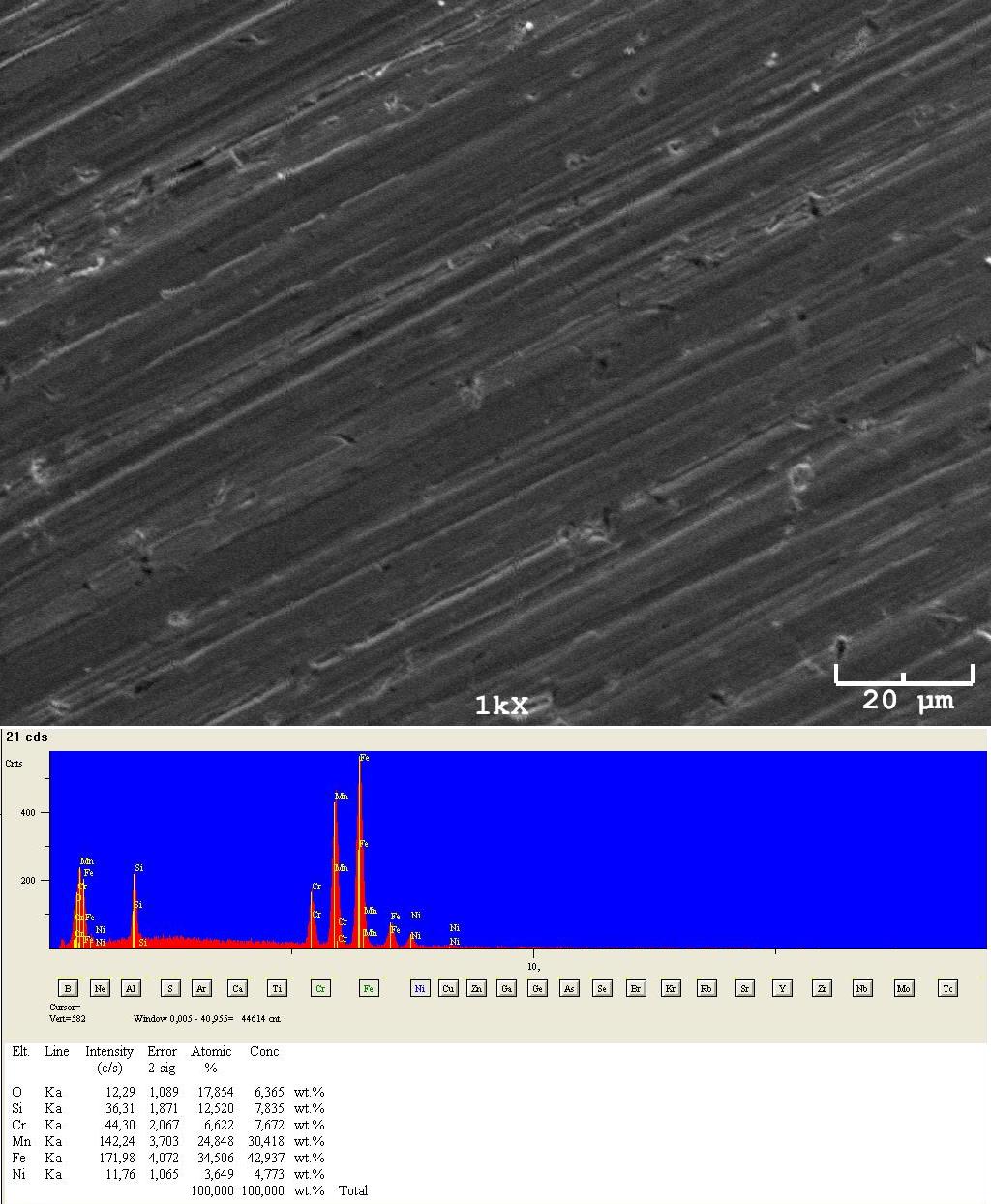Click the Ni row Conc value 4,773

coord(270,1174)
